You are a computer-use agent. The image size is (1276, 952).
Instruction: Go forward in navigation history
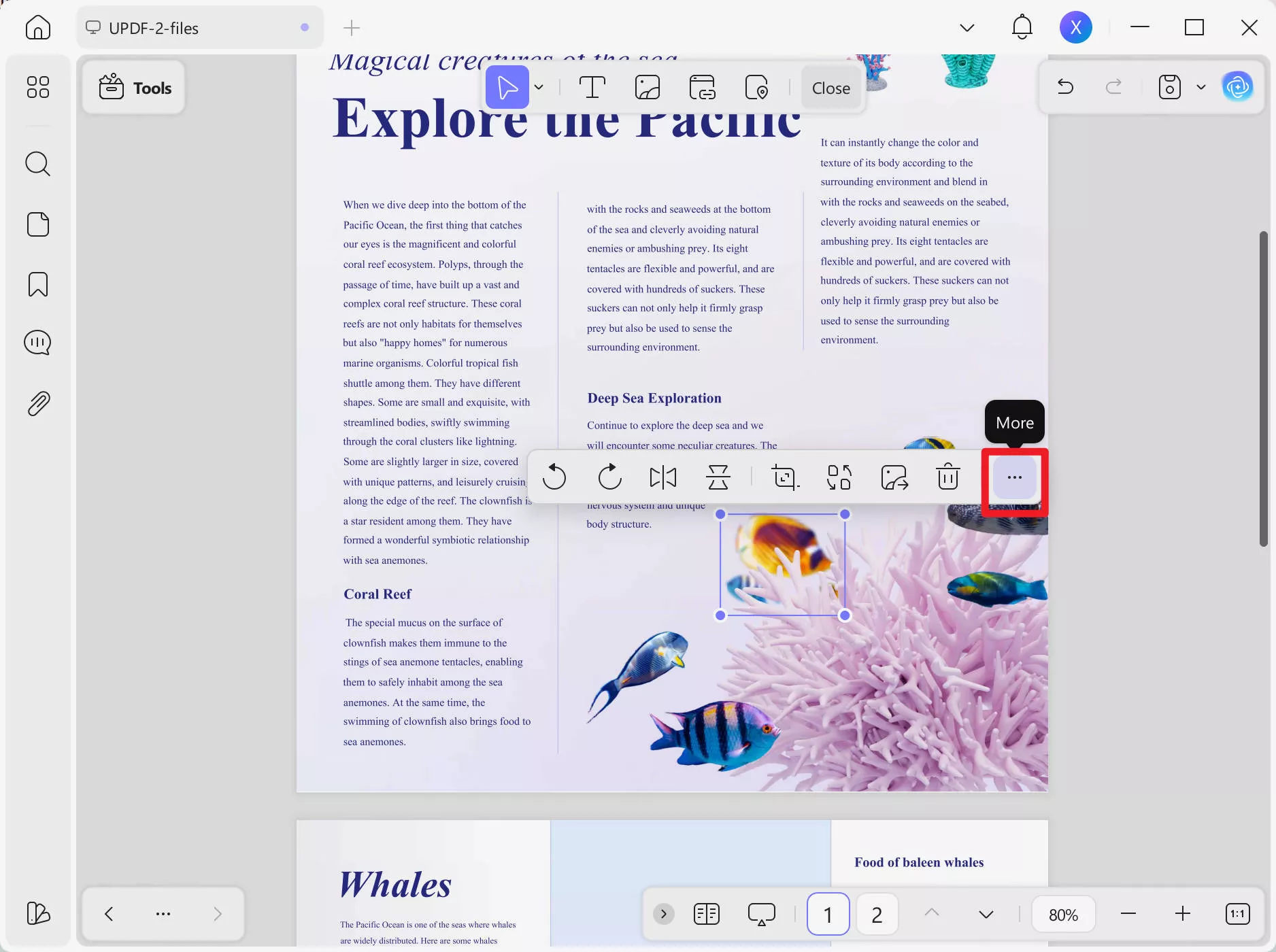point(218,913)
